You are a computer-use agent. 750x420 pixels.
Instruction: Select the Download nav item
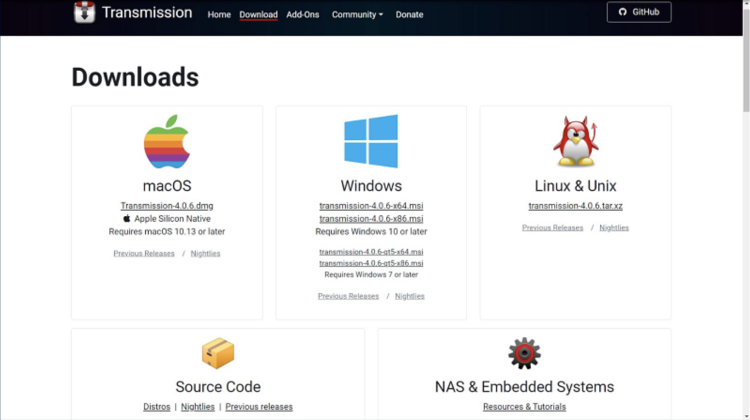[258, 14]
